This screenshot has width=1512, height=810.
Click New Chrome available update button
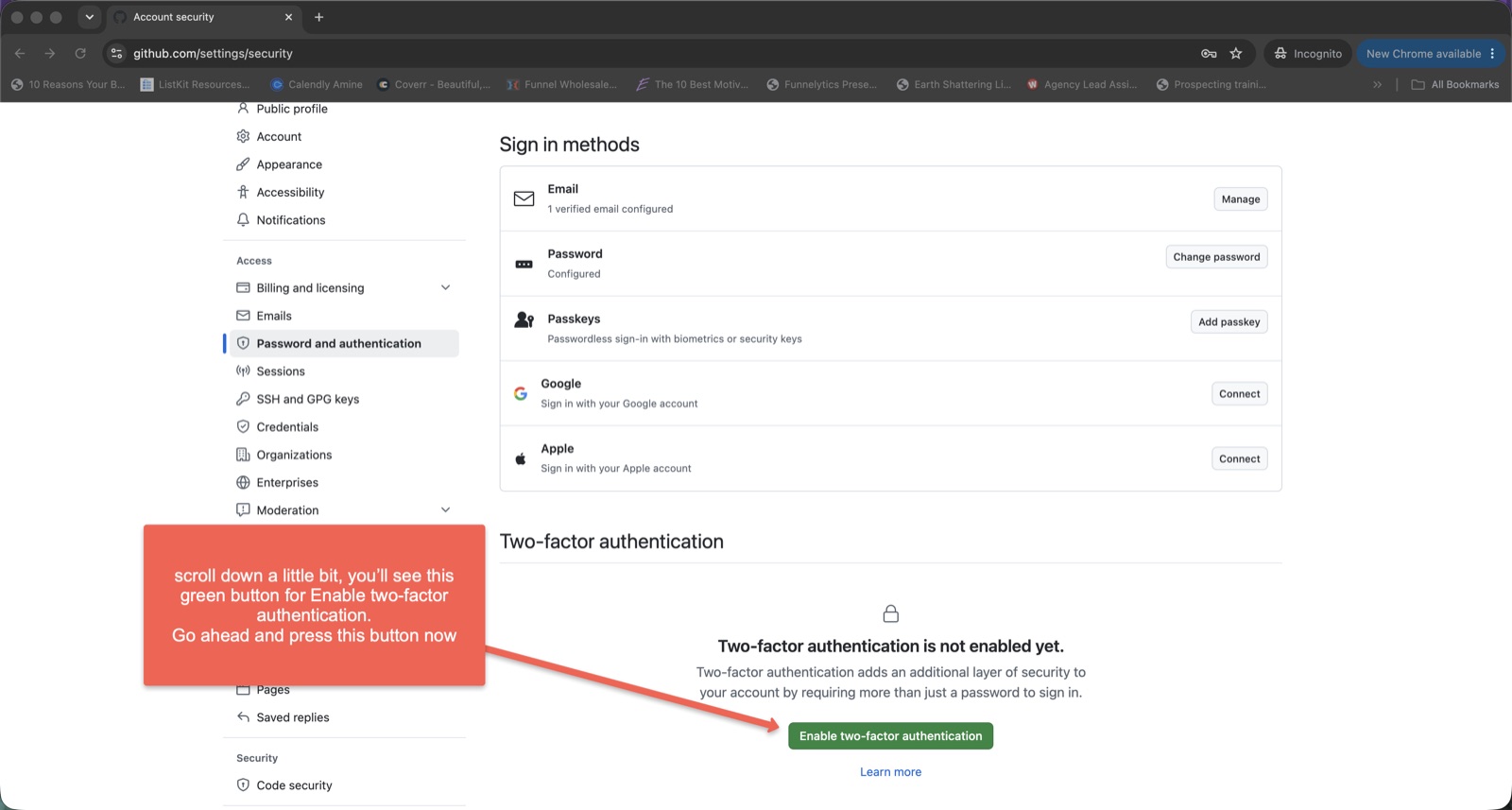(x=1432, y=54)
